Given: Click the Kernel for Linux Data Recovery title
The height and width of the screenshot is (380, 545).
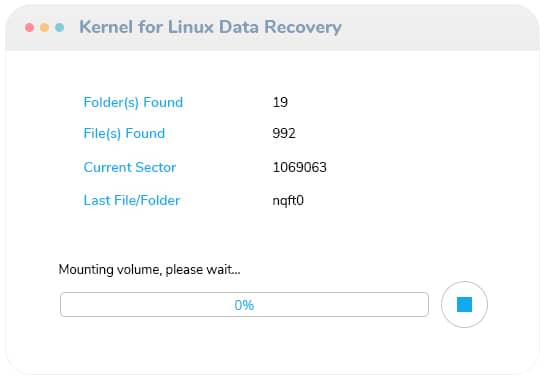Looking at the screenshot, I should [210, 27].
